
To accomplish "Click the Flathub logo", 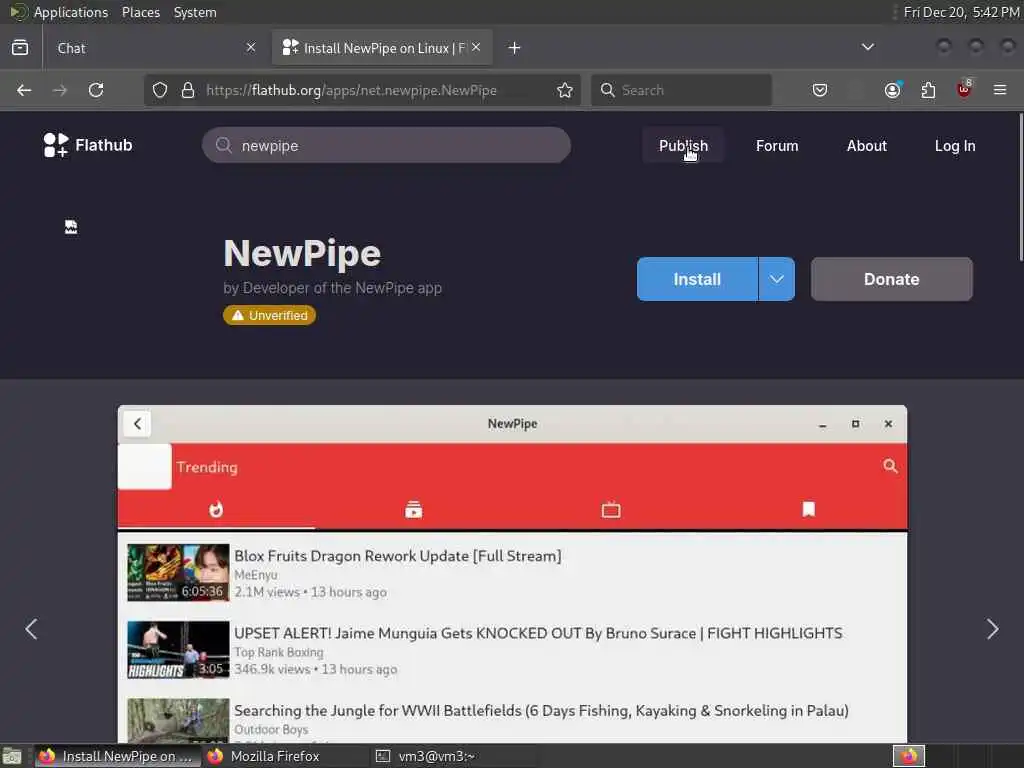I will (88, 145).
